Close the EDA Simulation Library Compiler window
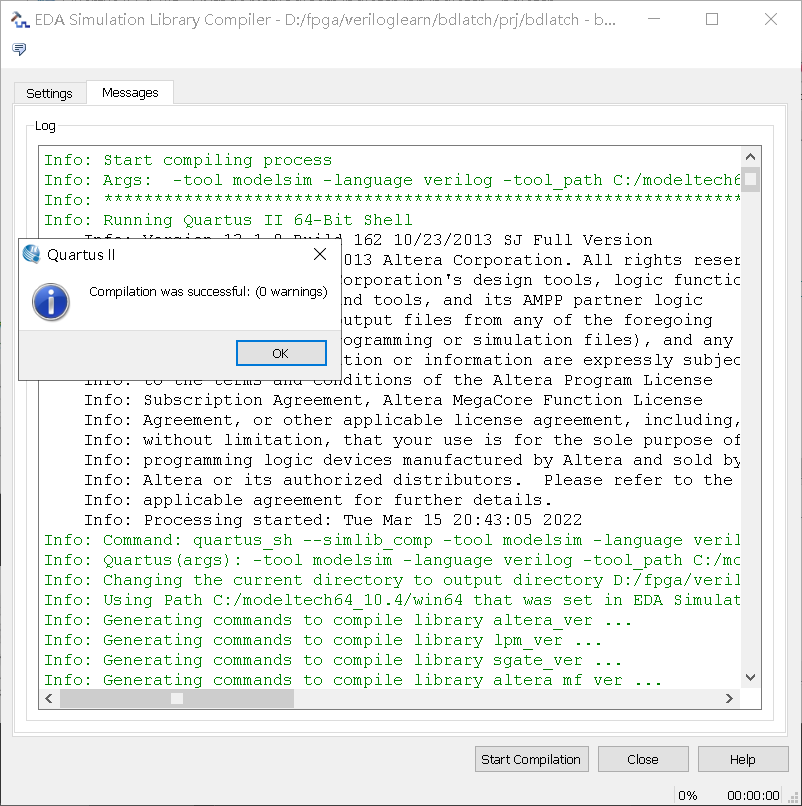 [771, 20]
